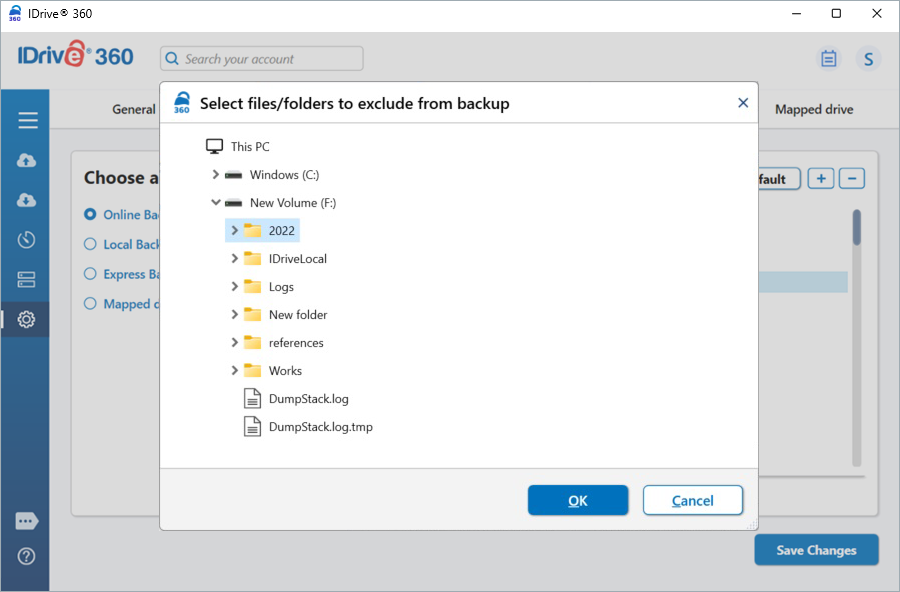Select the Online Backup radio button

[90, 214]
